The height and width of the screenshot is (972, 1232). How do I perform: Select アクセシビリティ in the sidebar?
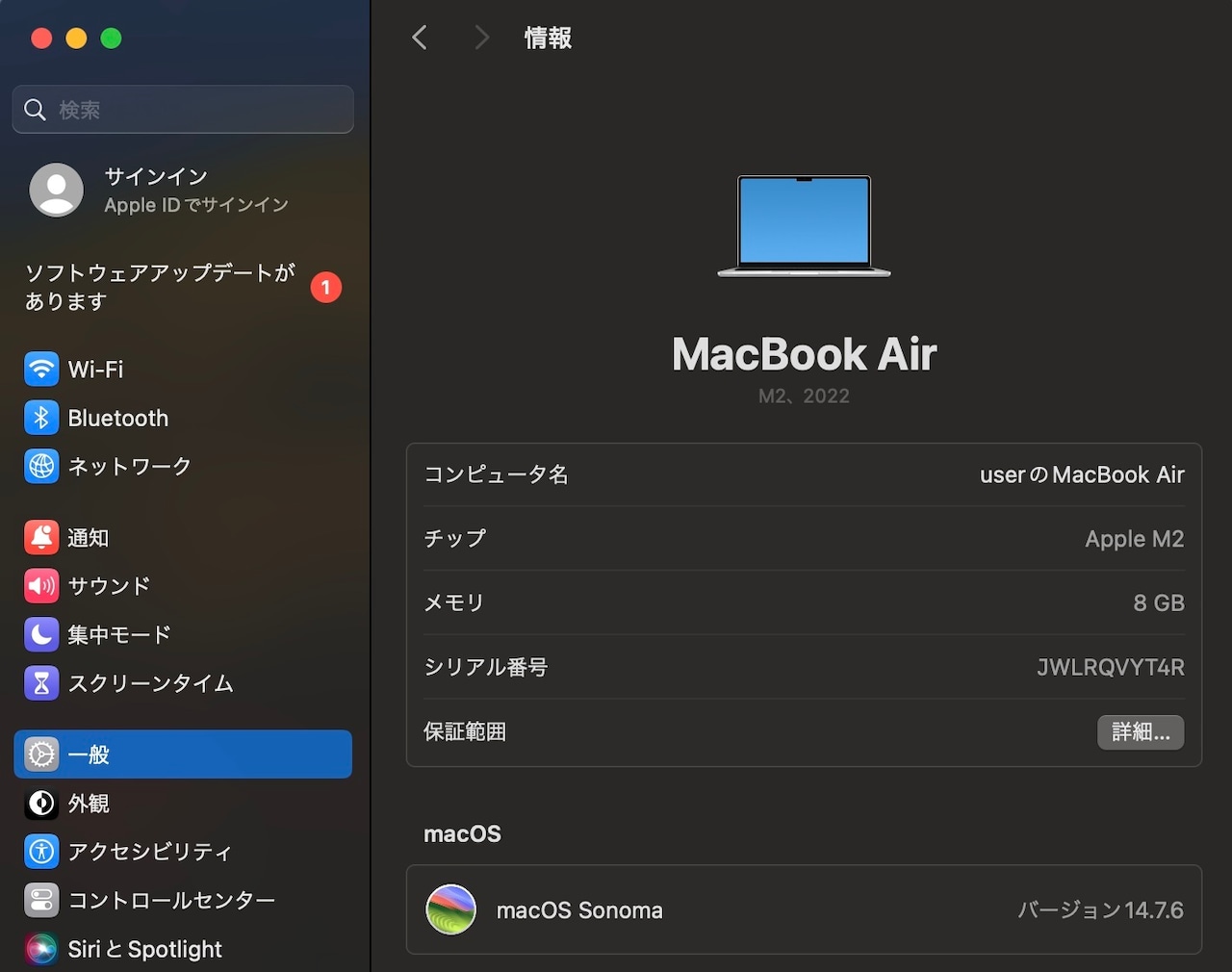click(x=183, y=852)
